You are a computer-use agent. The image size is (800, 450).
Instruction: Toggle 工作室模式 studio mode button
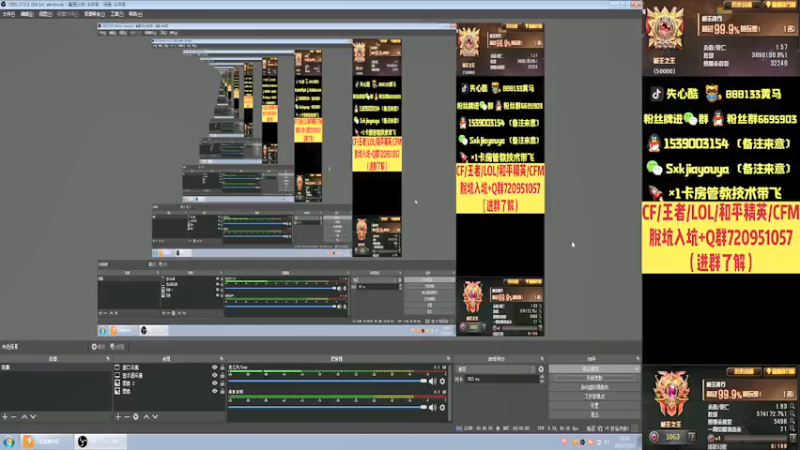594,396
